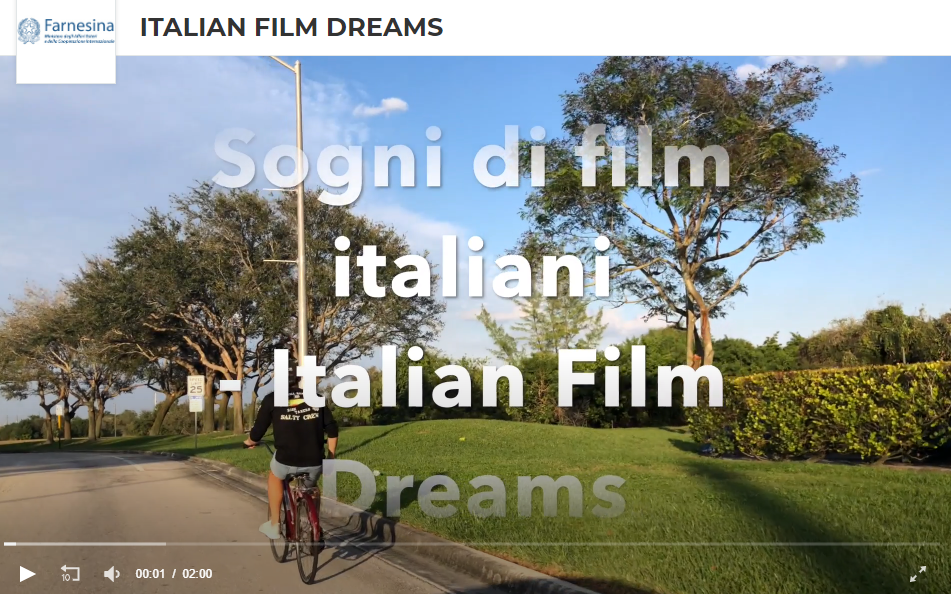Viewport: 951px width, 594px height.
Task: Jump to the end of the buffered segment
Action: pyautogui.click(x=164, y=544)
